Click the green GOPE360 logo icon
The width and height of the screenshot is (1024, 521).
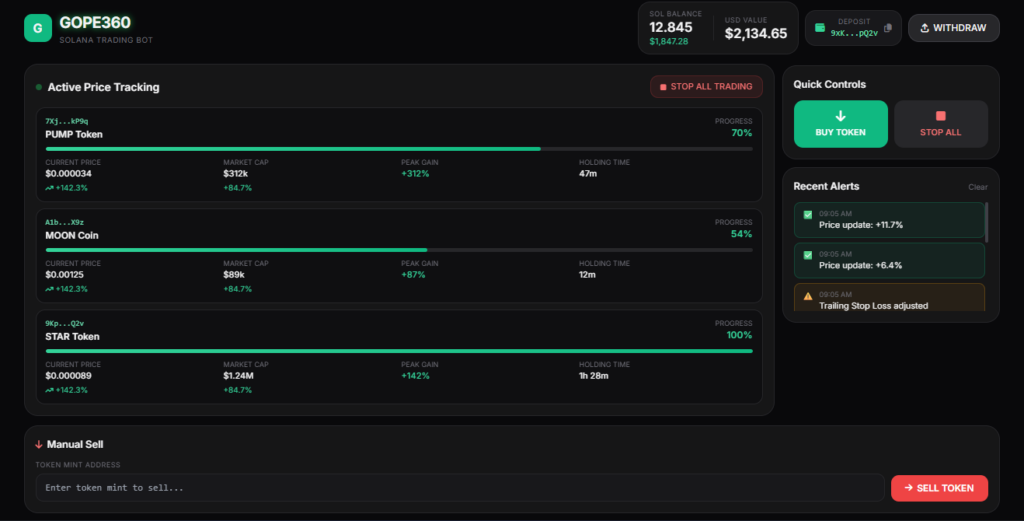pyautogui.click(x=38, y=28)
